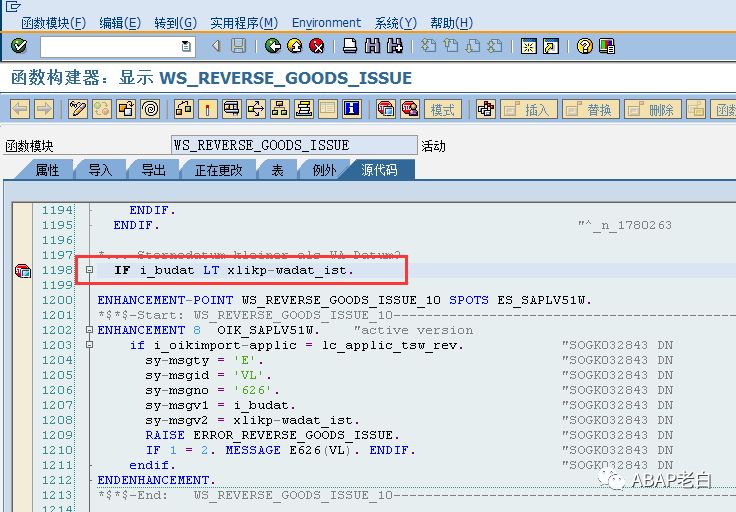Switch to the 导入 tab
Viewport: 736px width, 512px height.
(100, 170)
